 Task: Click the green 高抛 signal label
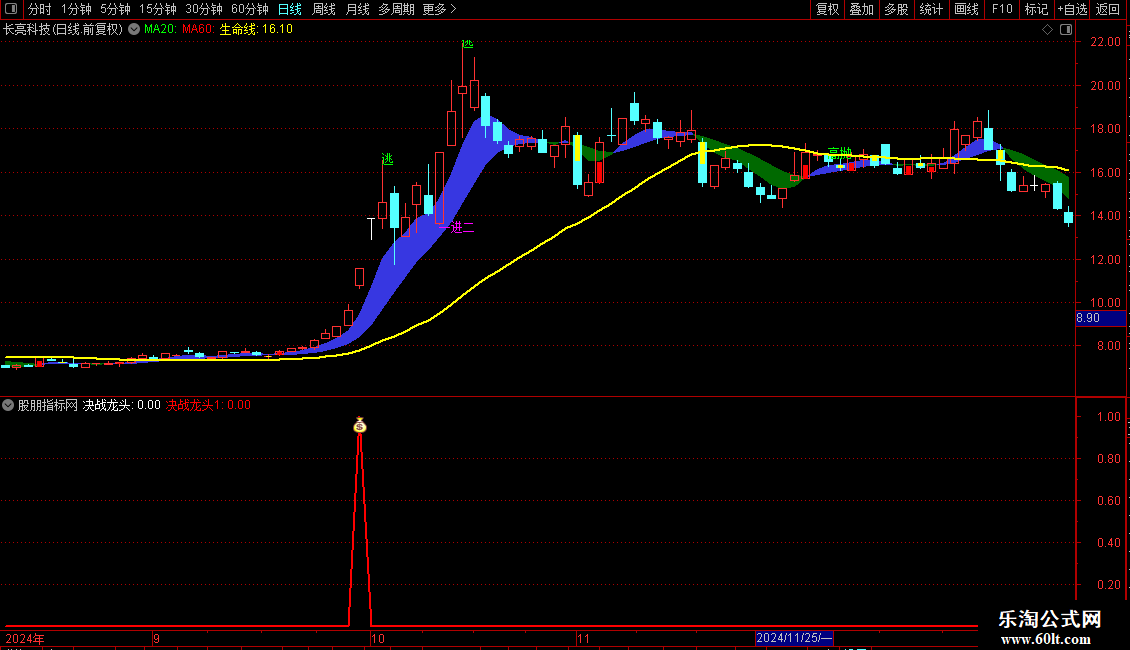tap(840, 152)
